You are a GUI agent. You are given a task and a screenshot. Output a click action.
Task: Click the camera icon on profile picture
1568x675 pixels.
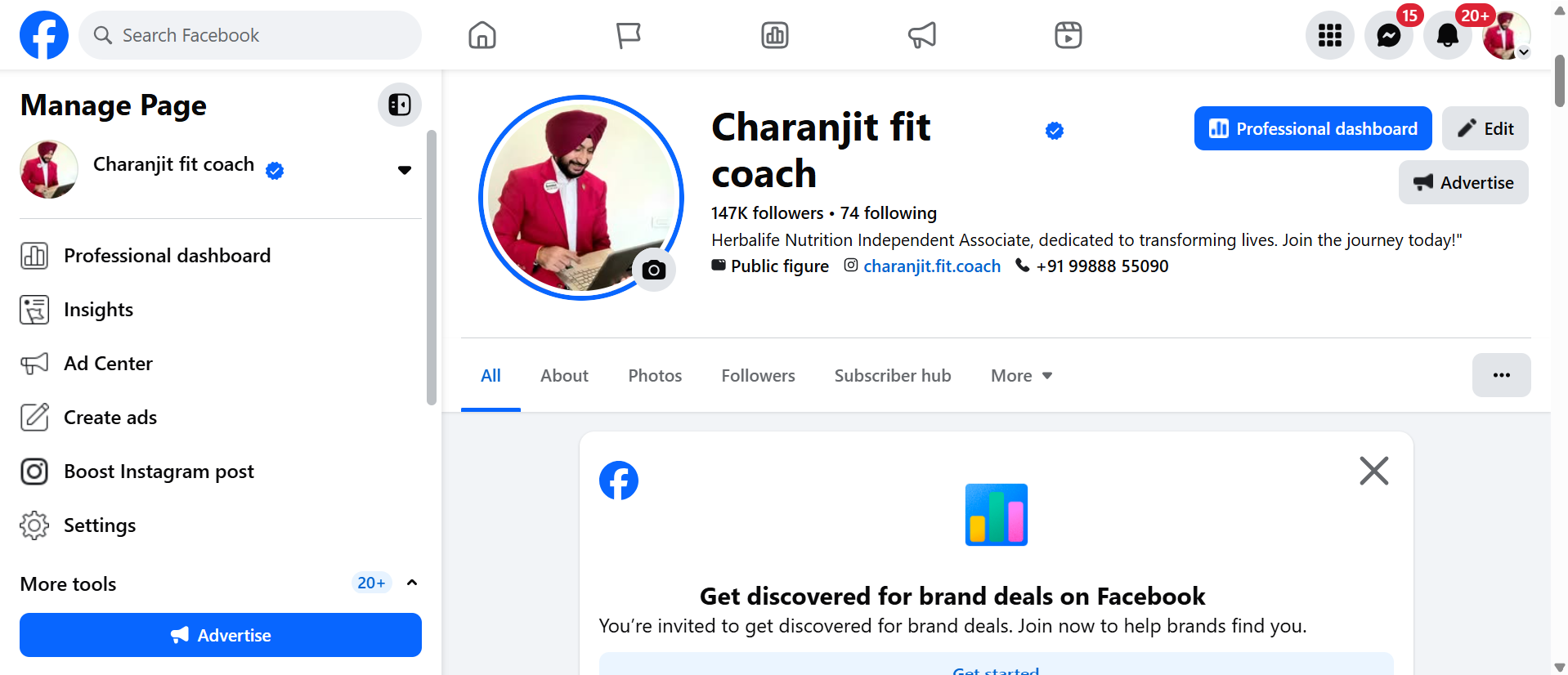coord(653,270)
